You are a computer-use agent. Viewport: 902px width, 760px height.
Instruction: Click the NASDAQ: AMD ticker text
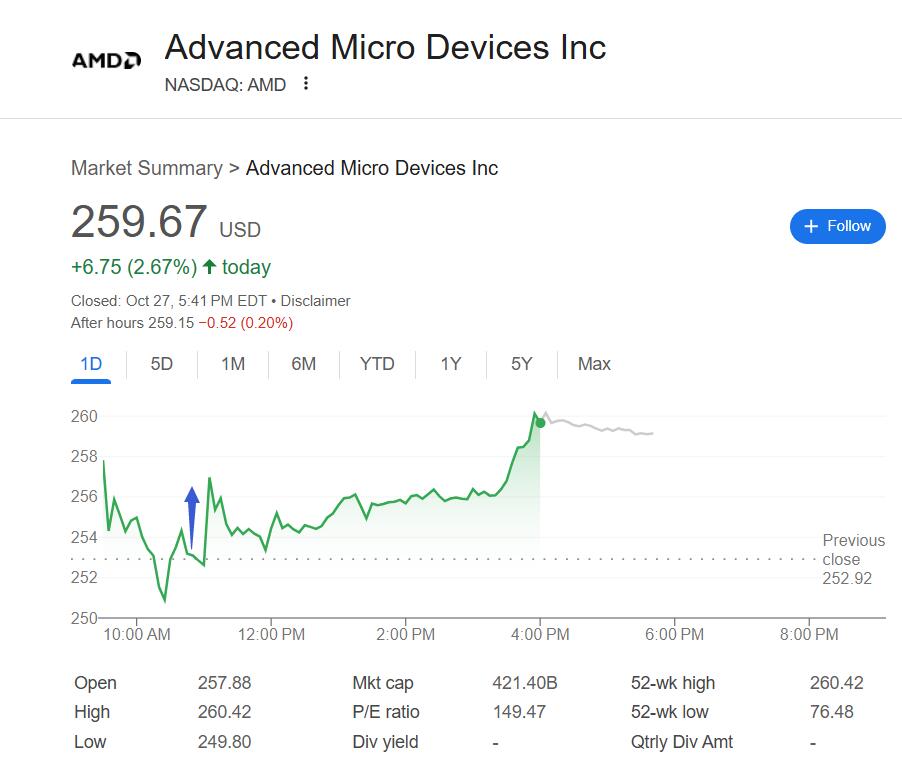(225, 85)
